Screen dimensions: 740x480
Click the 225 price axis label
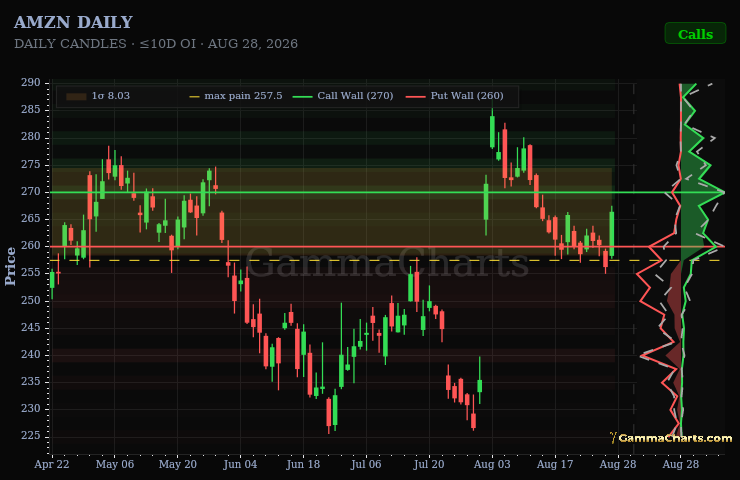[31, 436]
